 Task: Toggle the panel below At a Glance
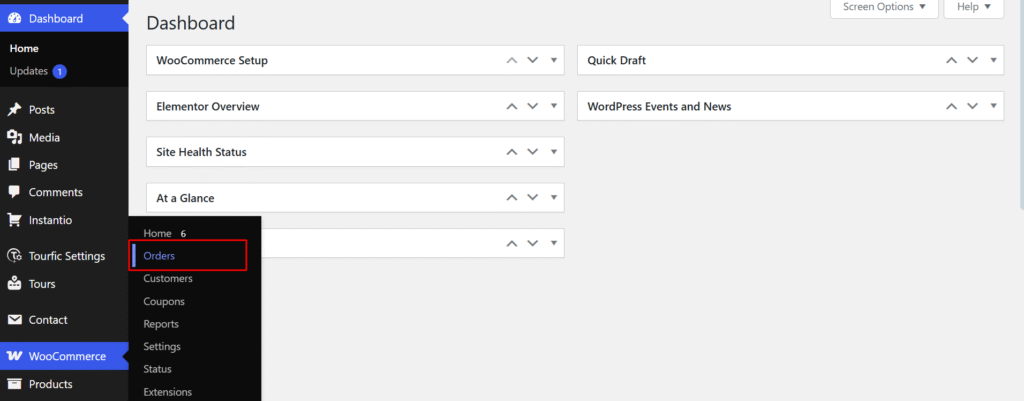(554, 243)
